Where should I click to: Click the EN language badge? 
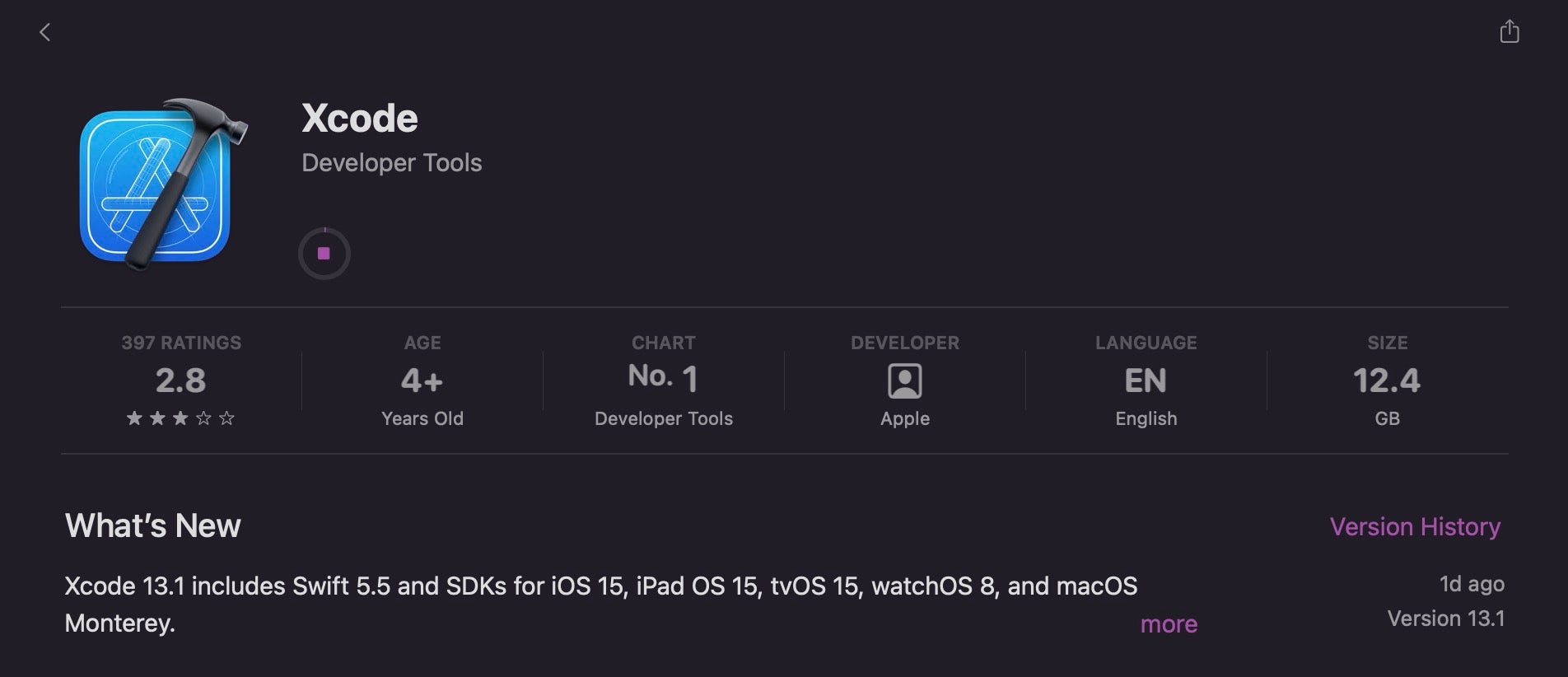tap(1146, 381)
